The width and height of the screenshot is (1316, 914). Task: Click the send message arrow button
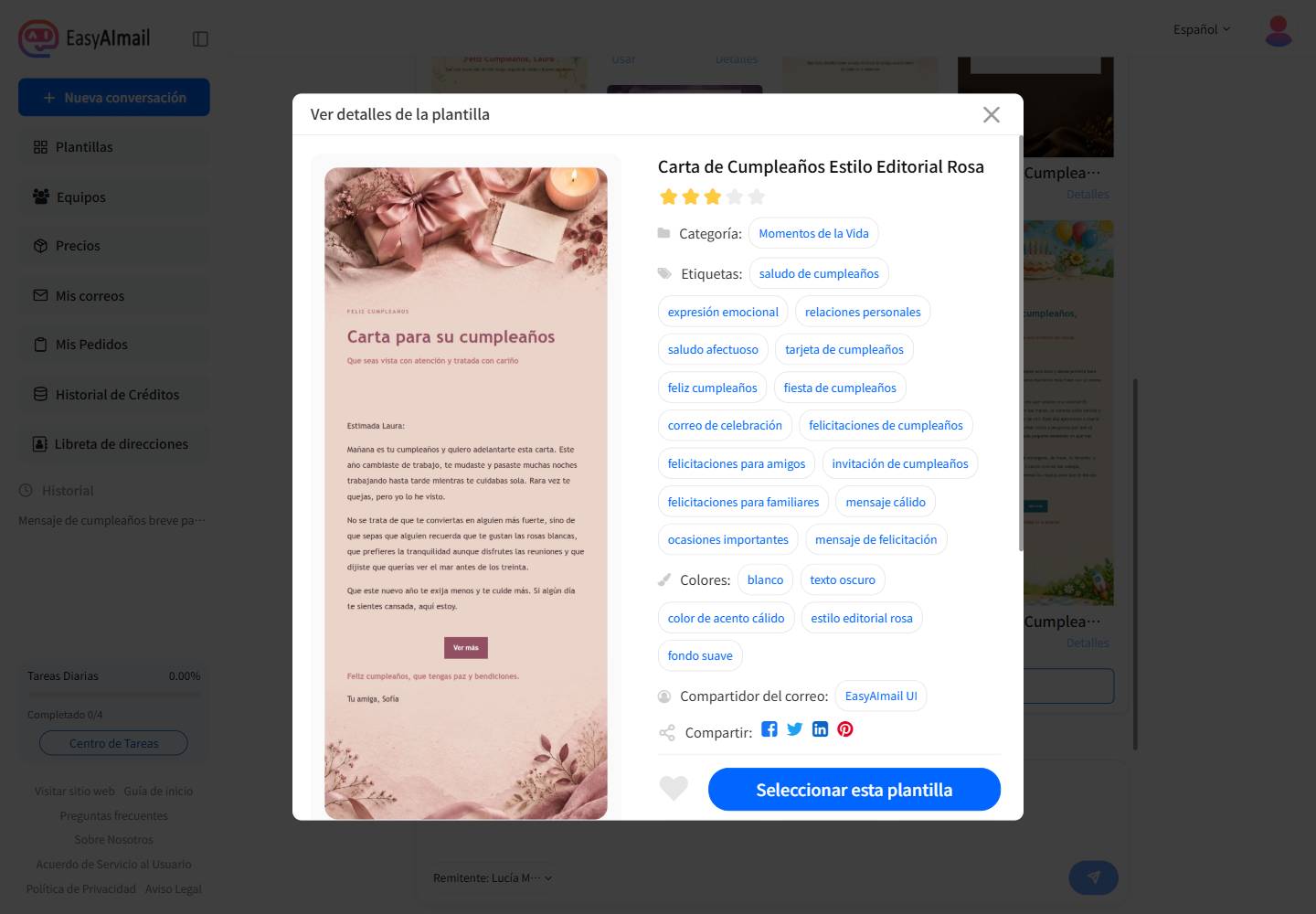click(1093, 877)
